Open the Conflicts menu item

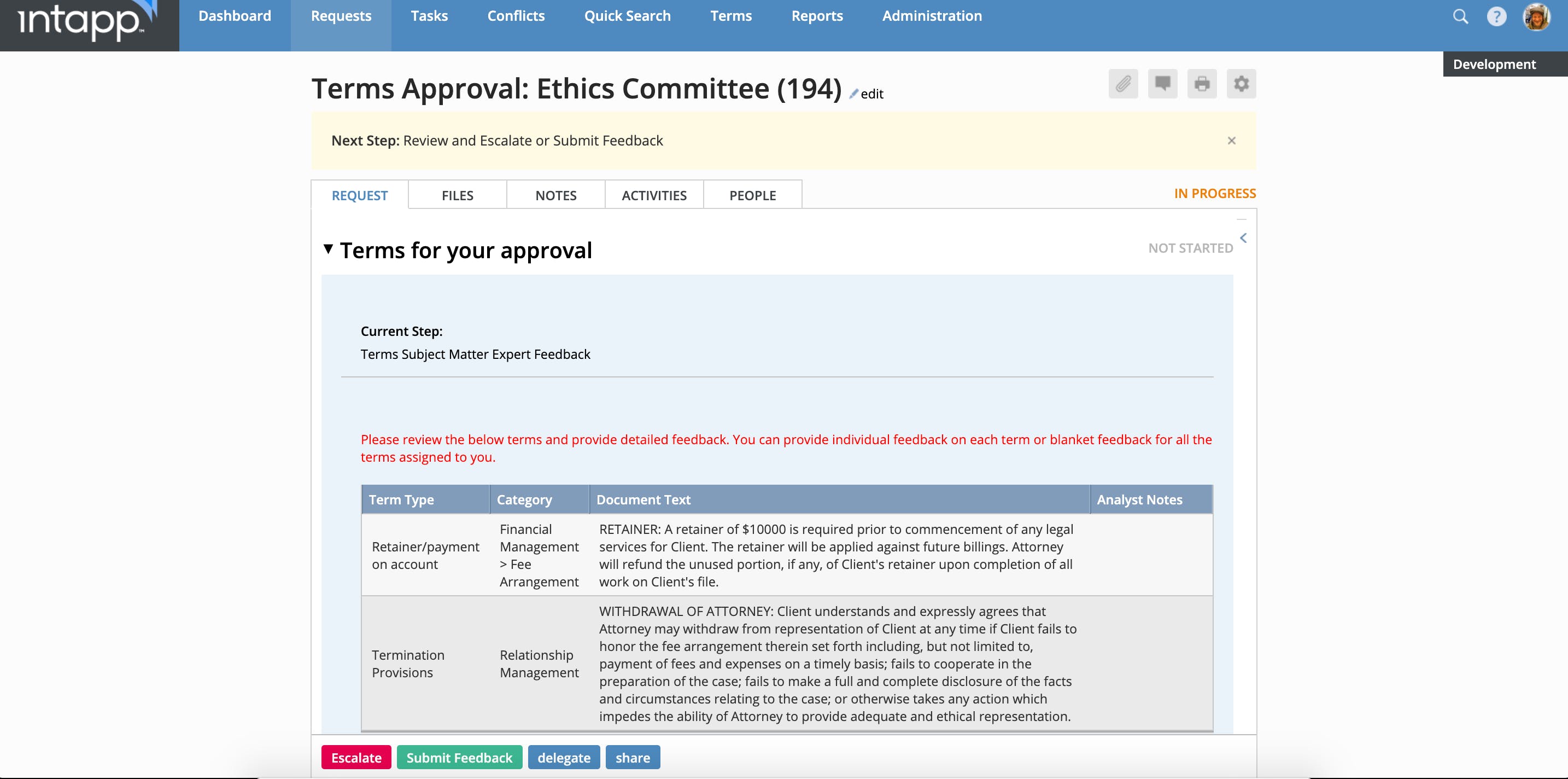pos(516,16)
